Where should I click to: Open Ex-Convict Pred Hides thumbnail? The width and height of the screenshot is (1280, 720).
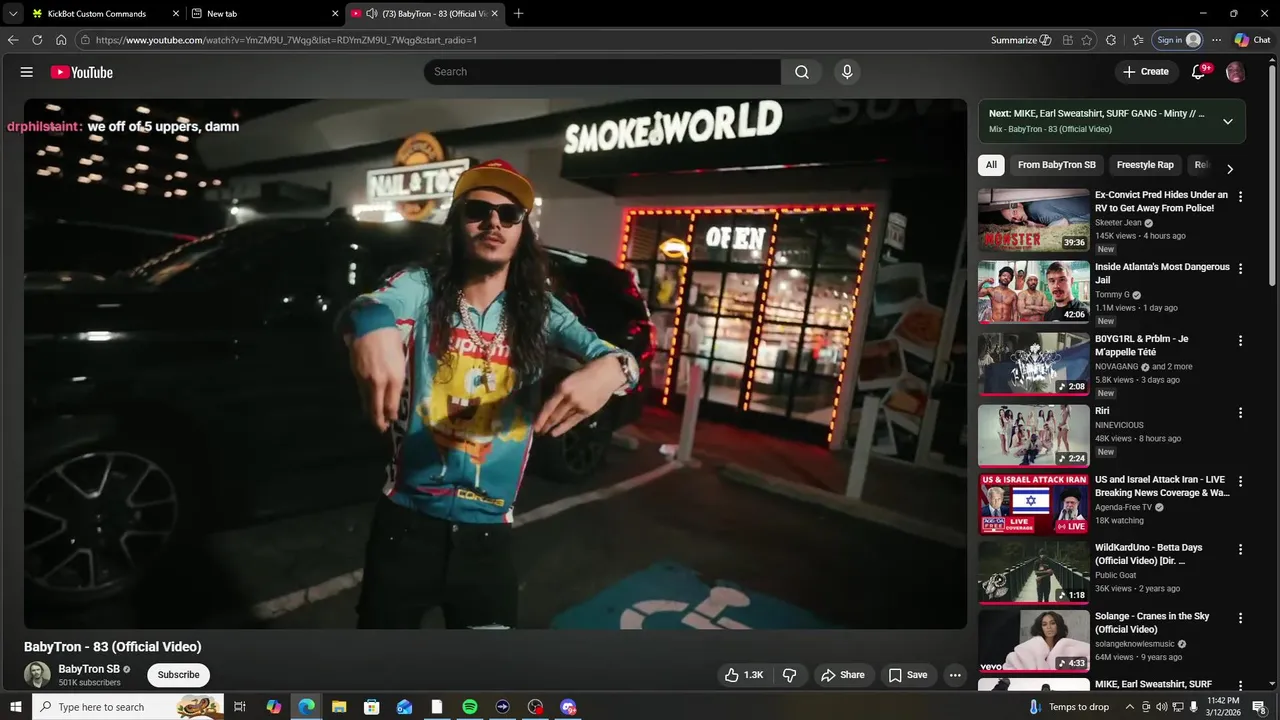point(1034,220)
